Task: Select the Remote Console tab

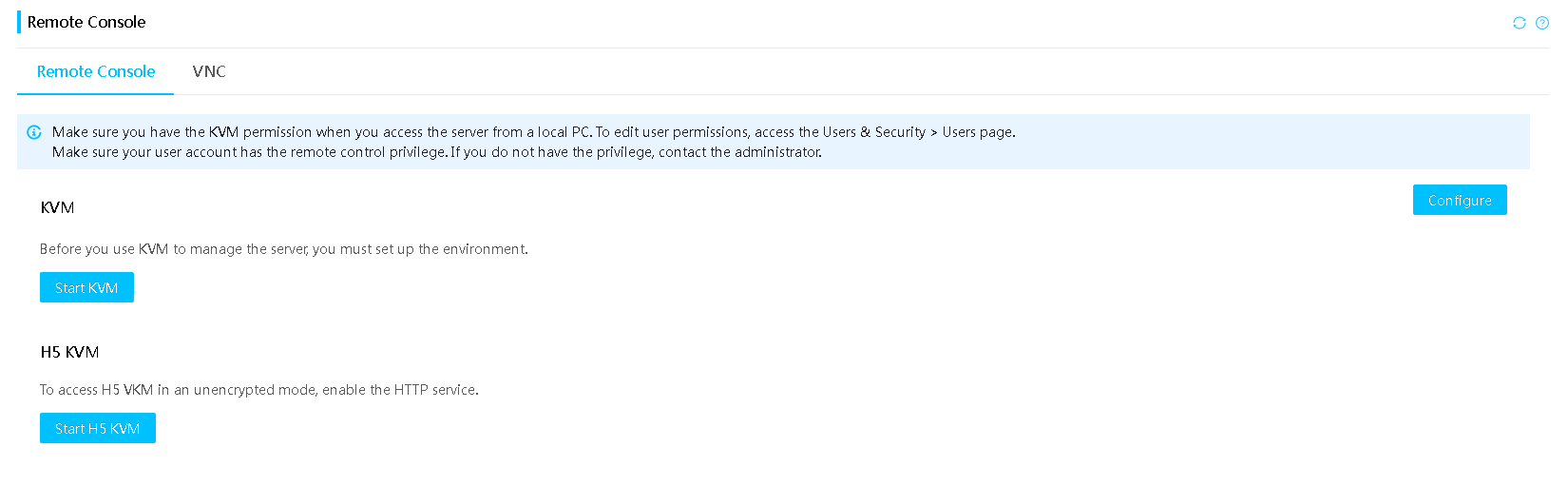Action: (95, 71)
